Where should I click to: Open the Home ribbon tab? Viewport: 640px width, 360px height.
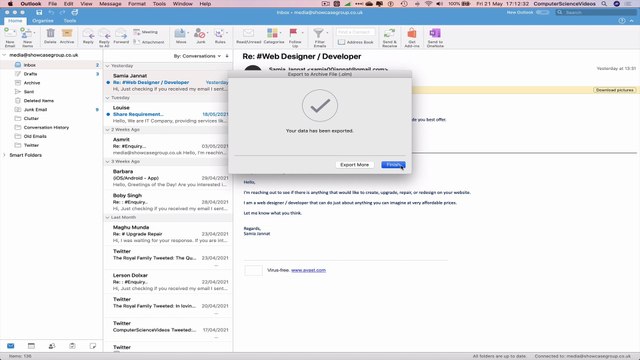15,20
